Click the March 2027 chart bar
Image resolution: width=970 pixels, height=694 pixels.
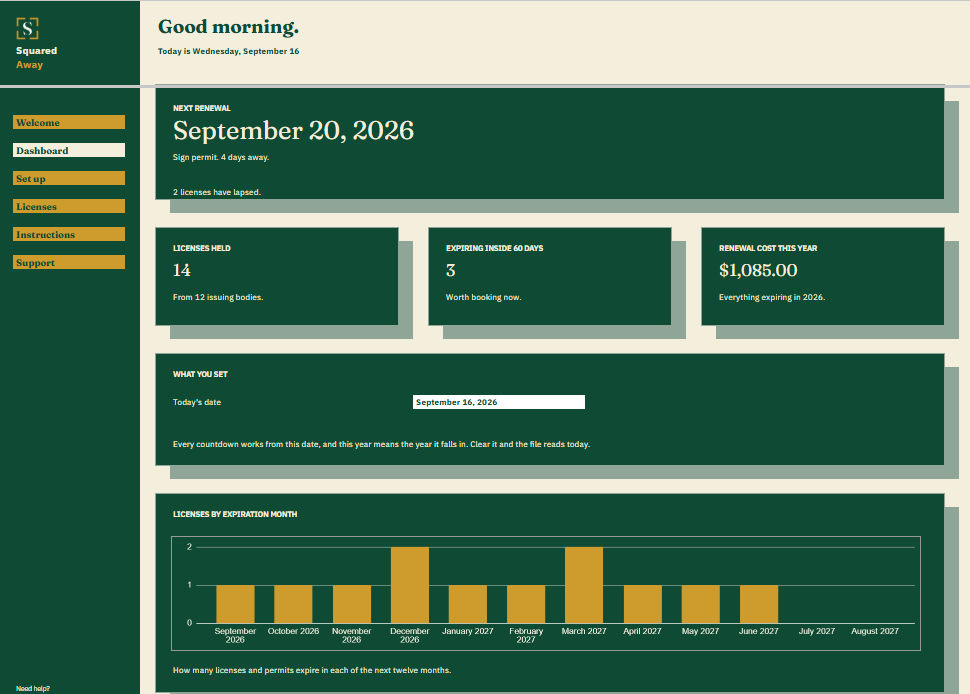tap(584, 585)
